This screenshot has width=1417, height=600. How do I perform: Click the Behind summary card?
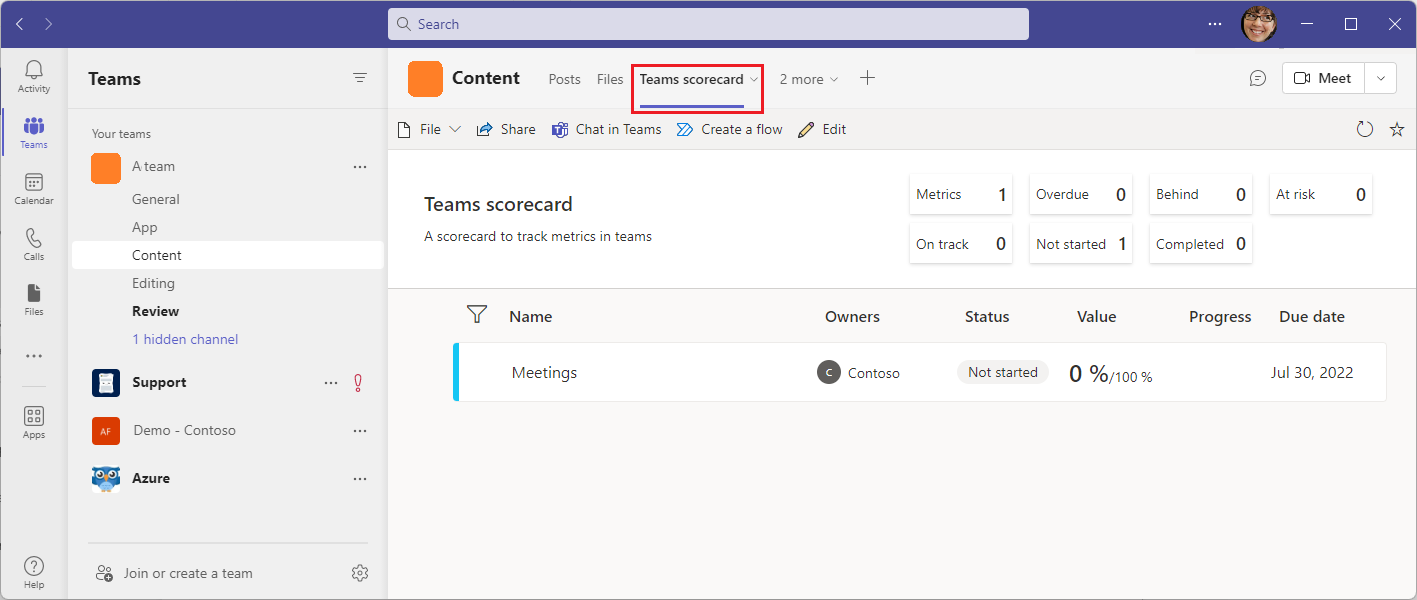pyautogui.click(x=1201, y=194)
